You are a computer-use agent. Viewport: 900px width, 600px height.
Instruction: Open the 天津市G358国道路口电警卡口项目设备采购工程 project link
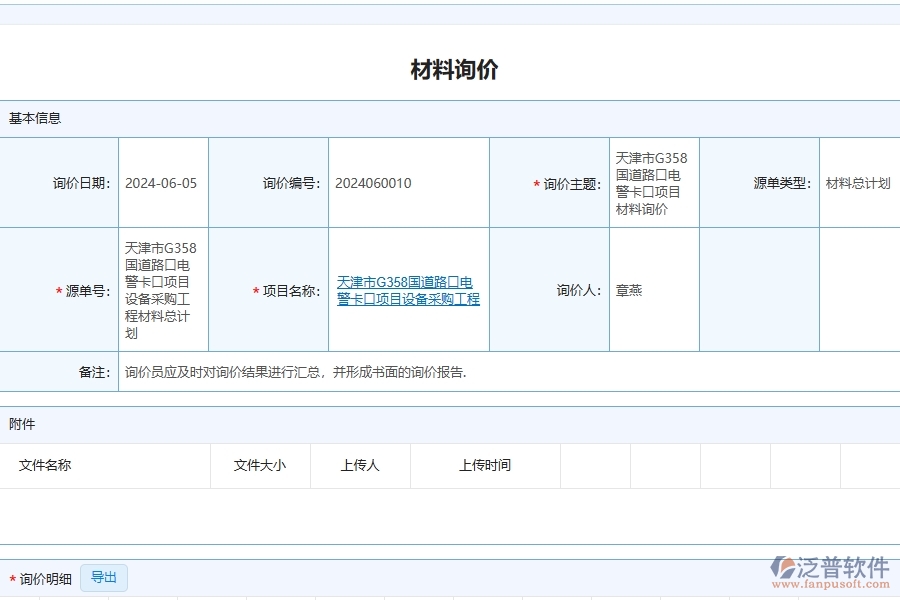click(407, 291)
